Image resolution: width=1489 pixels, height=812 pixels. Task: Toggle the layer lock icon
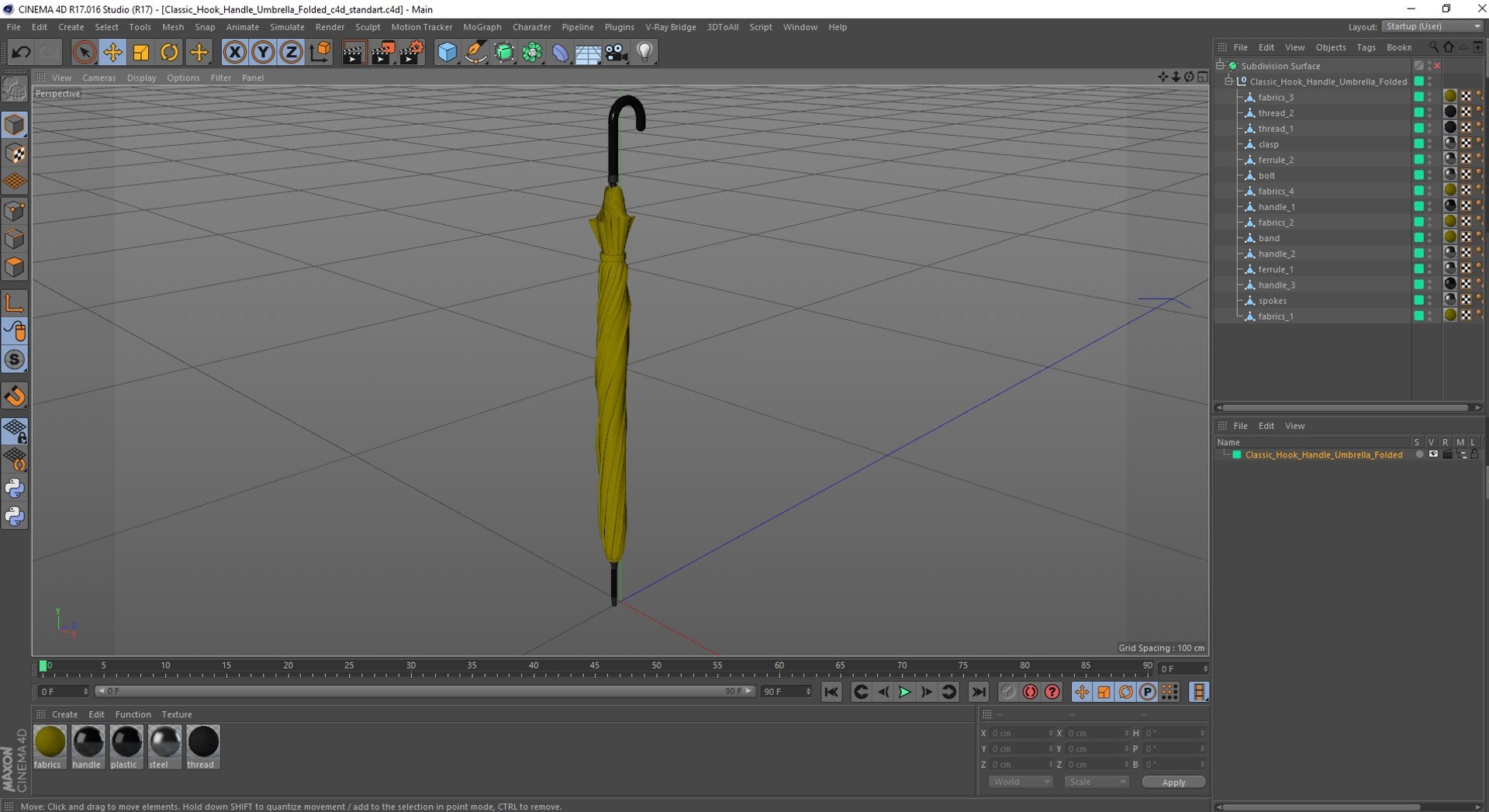coord(1474,454)
